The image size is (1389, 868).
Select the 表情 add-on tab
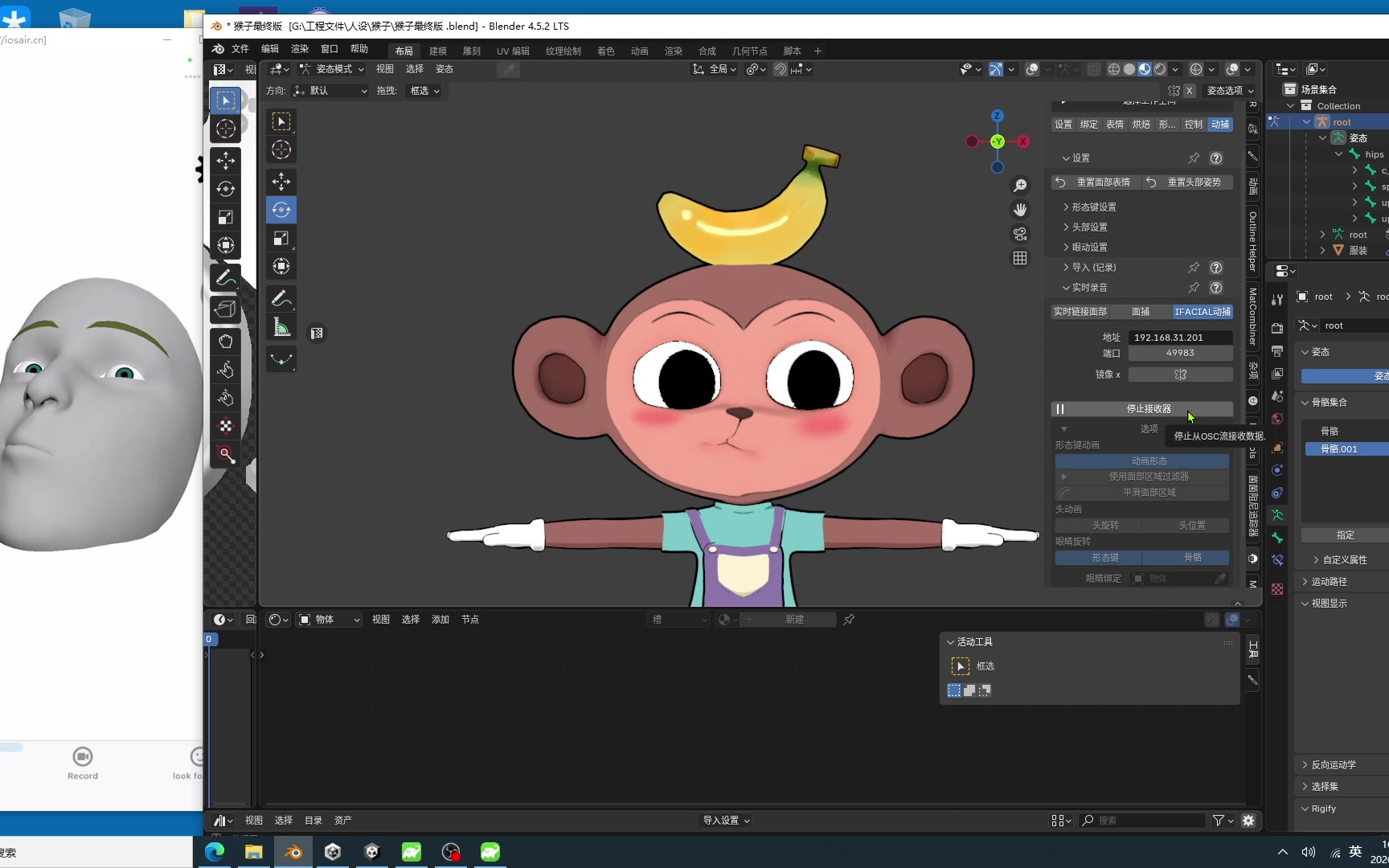[x=1115, y=125]
